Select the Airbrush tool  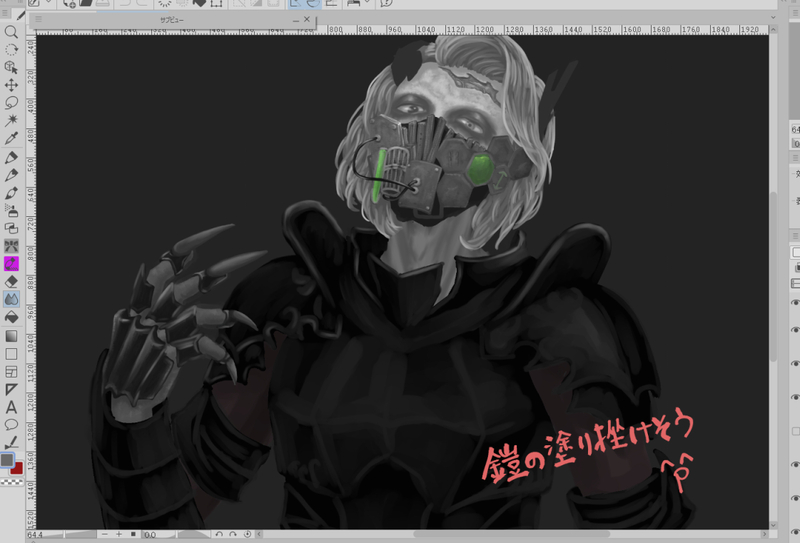point(11,210)
